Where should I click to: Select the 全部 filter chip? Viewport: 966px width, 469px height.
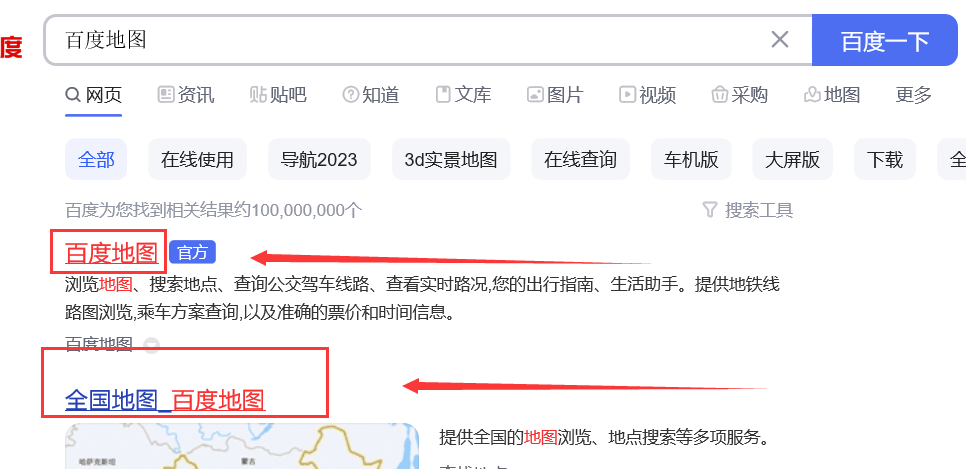tap(96, 160)
